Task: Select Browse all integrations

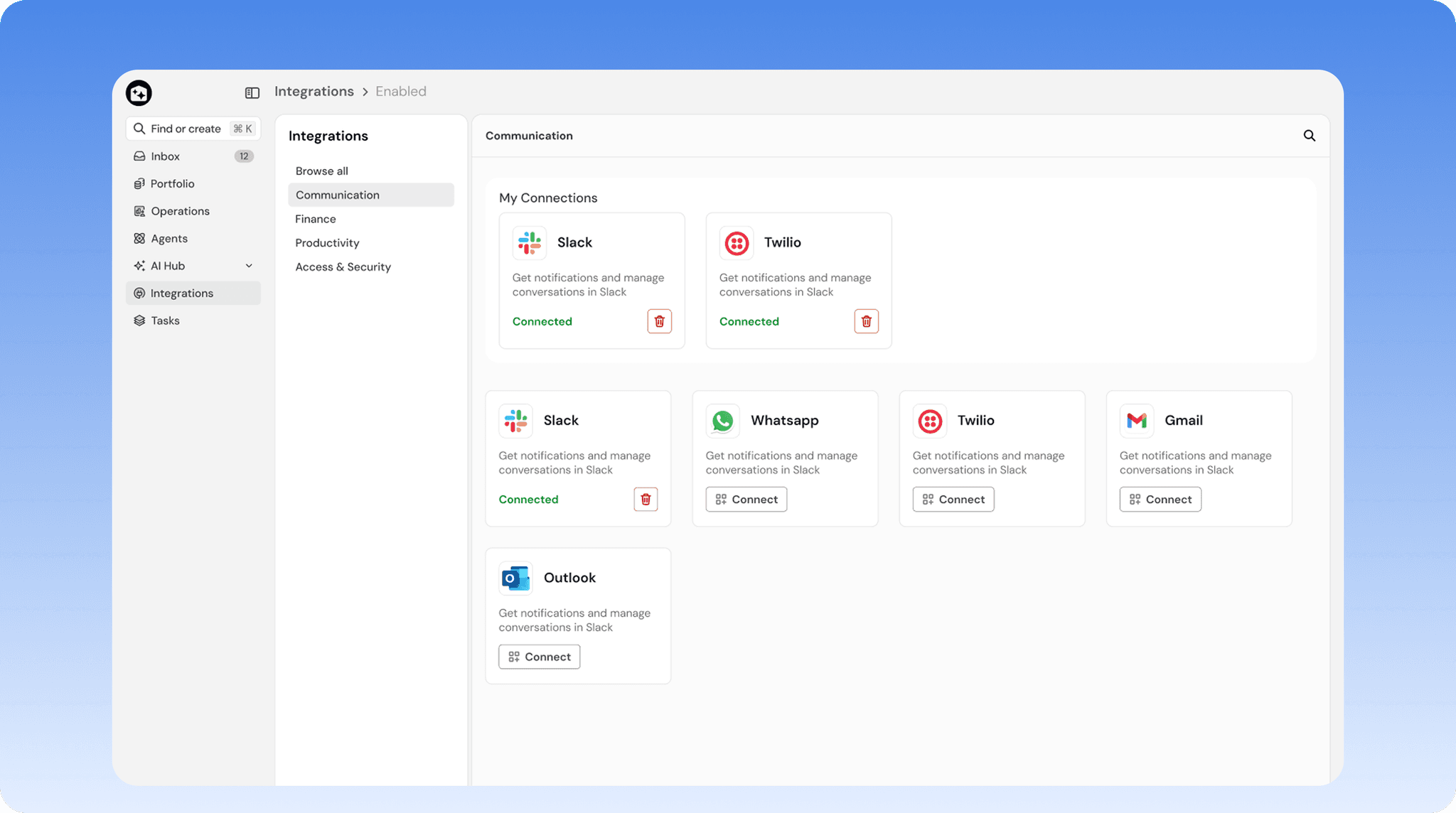Action: click(321, 171)
